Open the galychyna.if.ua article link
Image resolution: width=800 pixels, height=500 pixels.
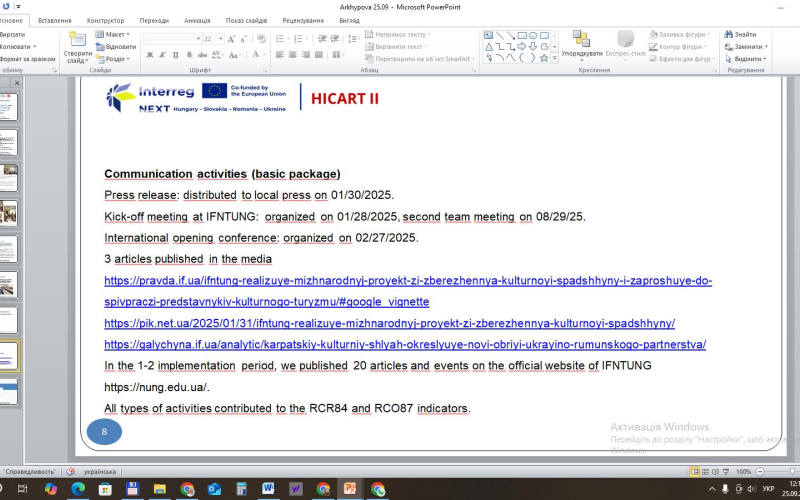coord(404,344)
